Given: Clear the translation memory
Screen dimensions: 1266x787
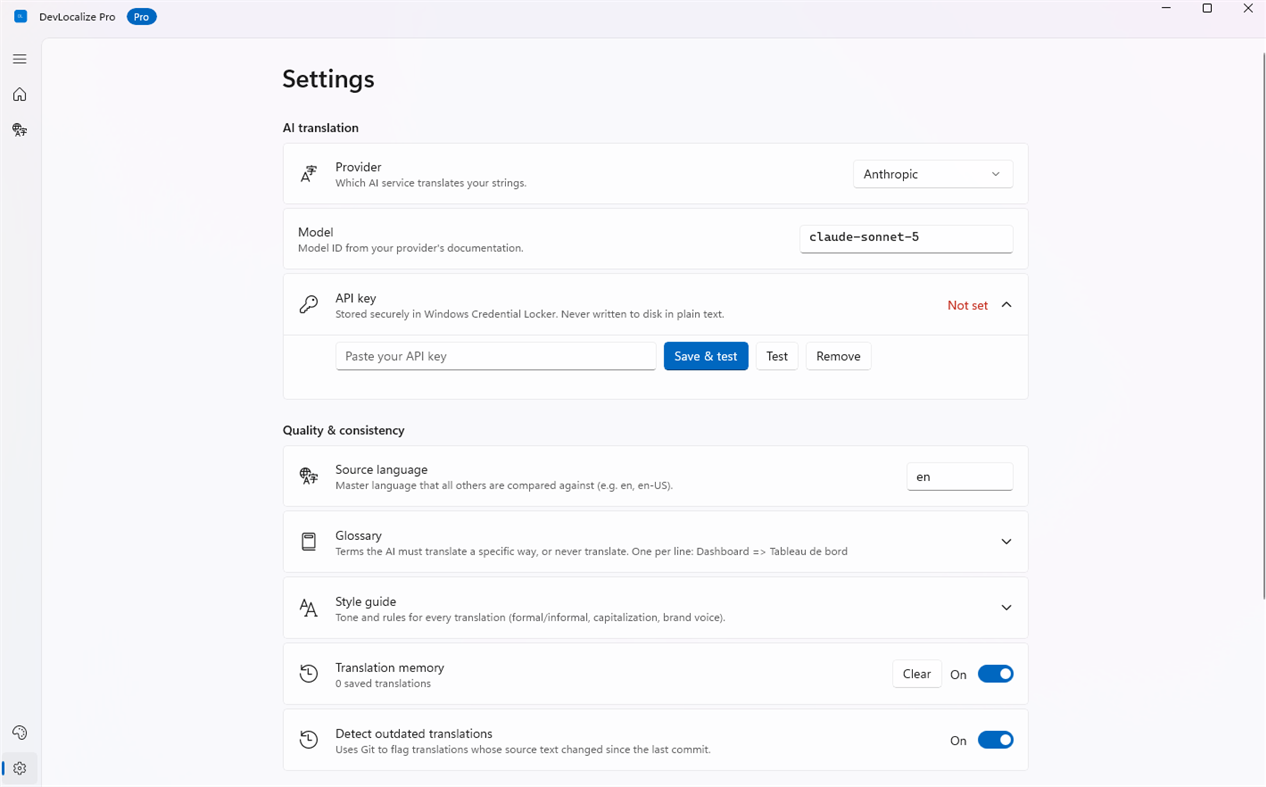Looking at the screenshot, I should [x=917, y=674].
